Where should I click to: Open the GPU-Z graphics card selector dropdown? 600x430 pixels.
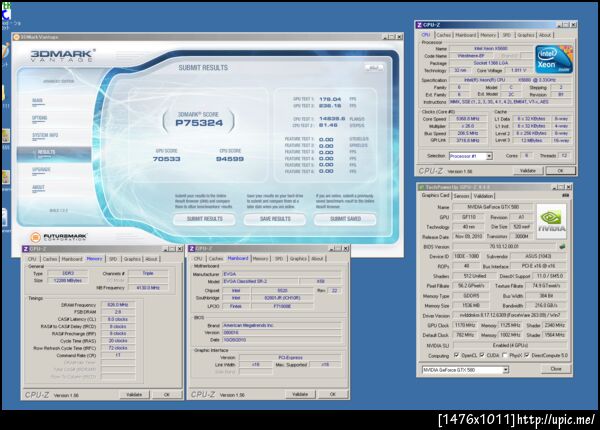click(x=505, y=370)
